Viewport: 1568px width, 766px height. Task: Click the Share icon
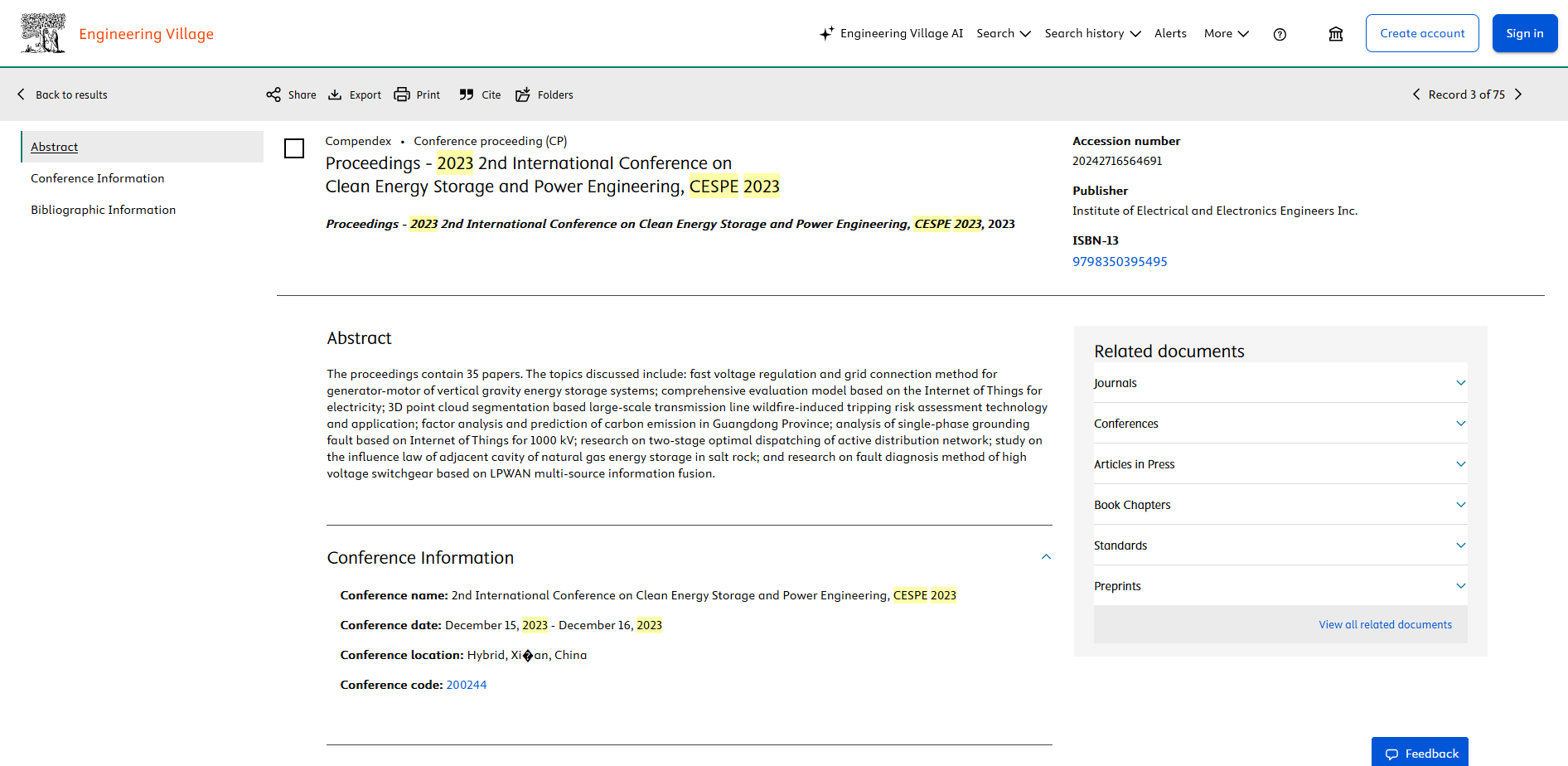[x=273, y=95]
